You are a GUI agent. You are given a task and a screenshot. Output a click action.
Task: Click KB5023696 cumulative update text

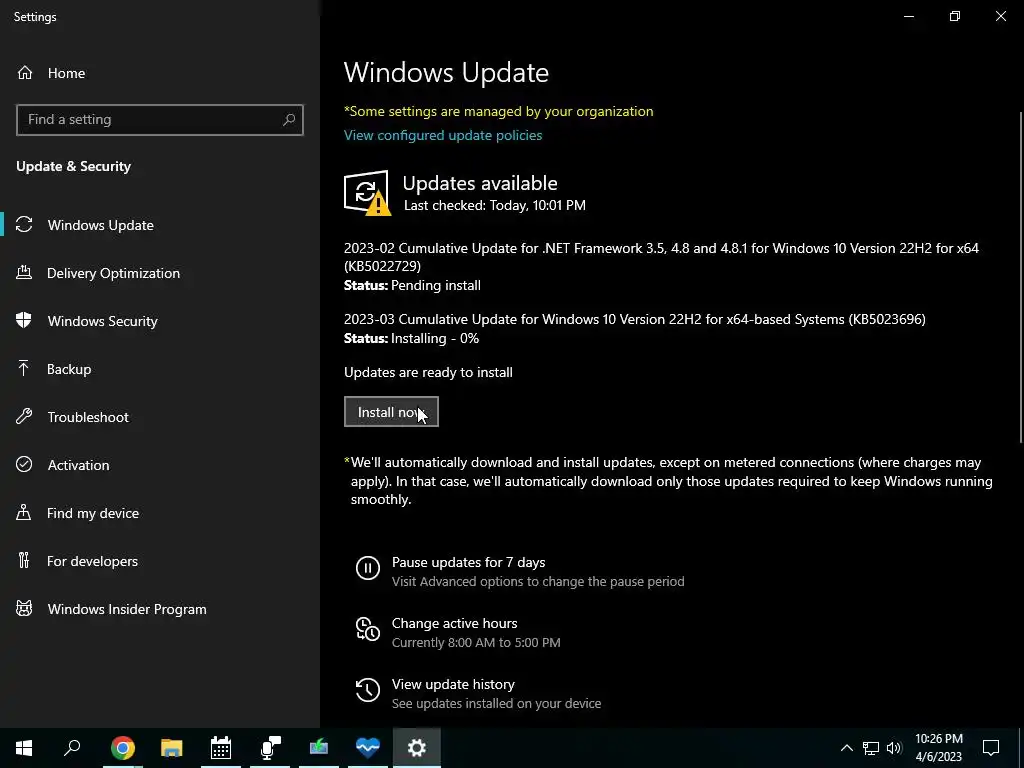635,319
